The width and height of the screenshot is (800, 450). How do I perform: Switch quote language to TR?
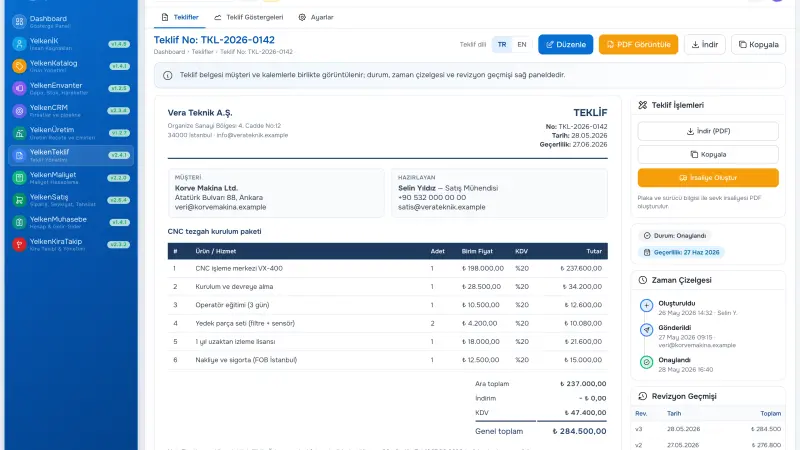pos(502,44)
